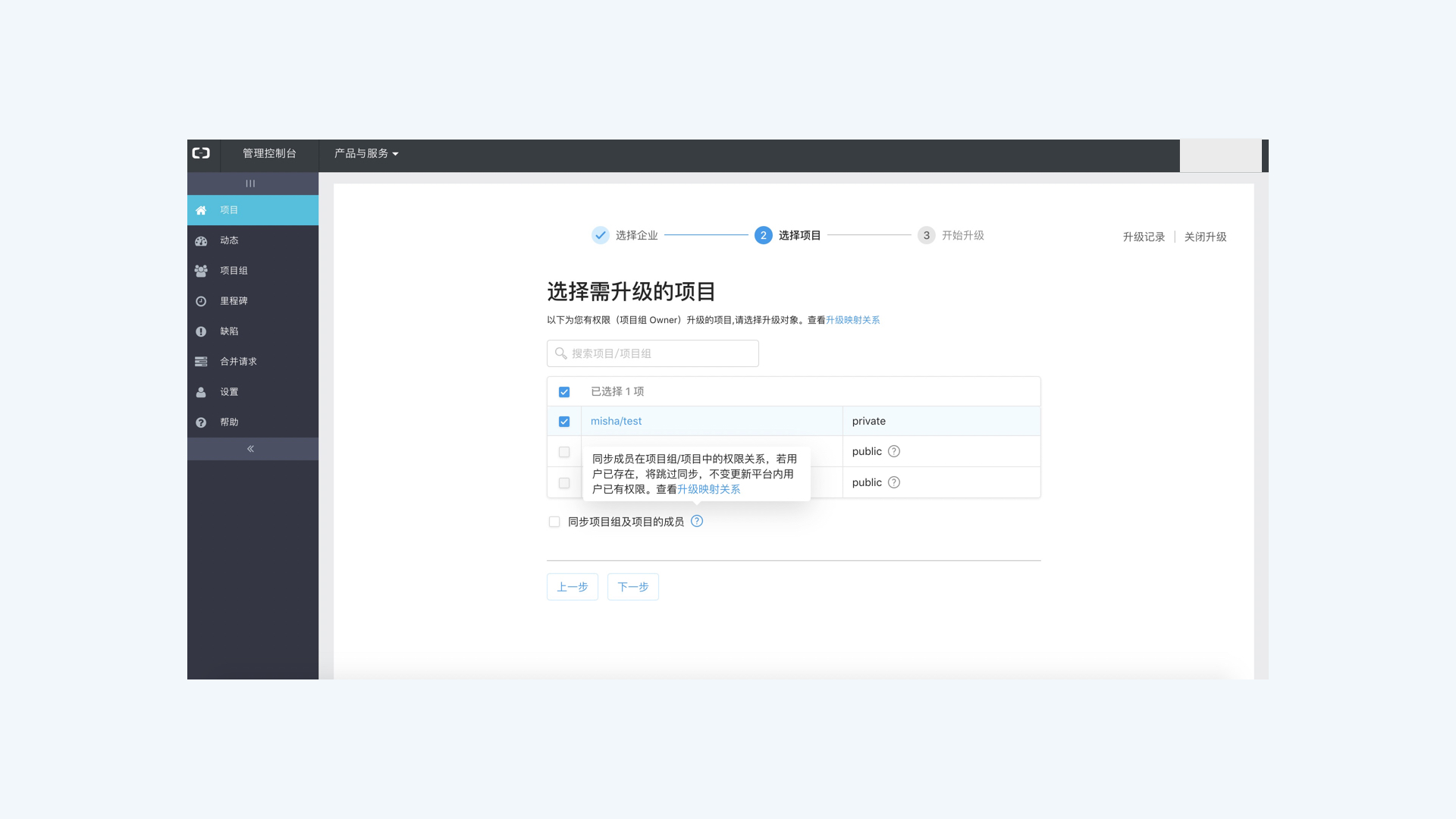The width and height of the screenshot is (1456, 819).
Task: Click 升级记录 menu link
Action: (1144, 237)
